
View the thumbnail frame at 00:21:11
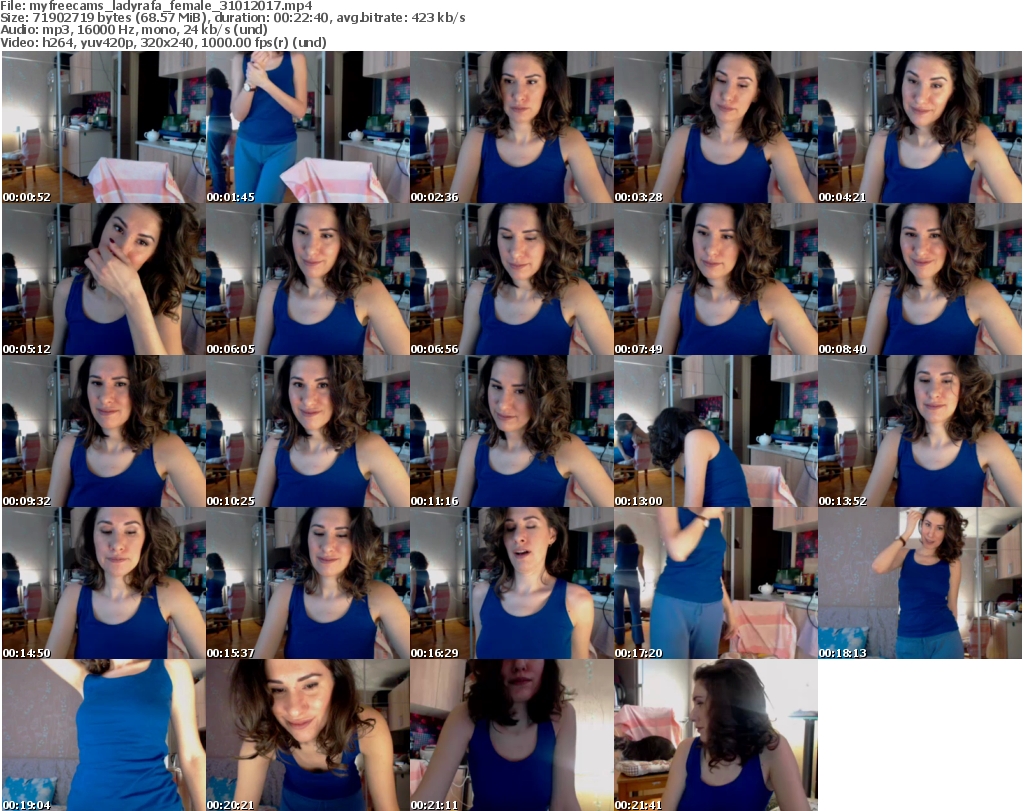click(x=511, y=735)
